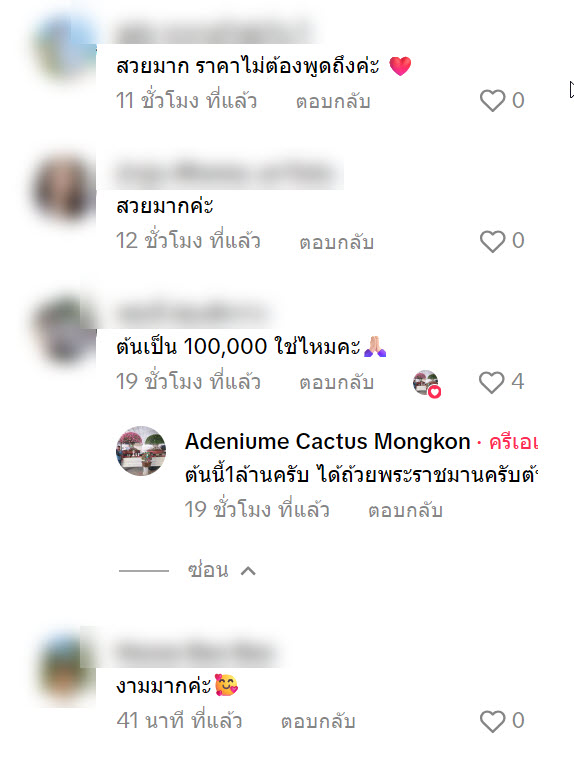Reply to the 12 ชั่วโมง ที่แล้ว comment

337,242
